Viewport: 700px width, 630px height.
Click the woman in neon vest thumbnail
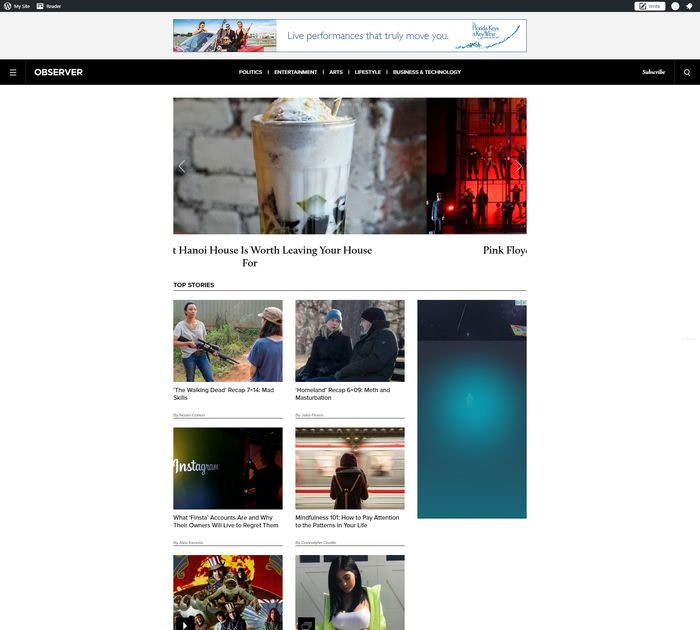tap(350, 592)
